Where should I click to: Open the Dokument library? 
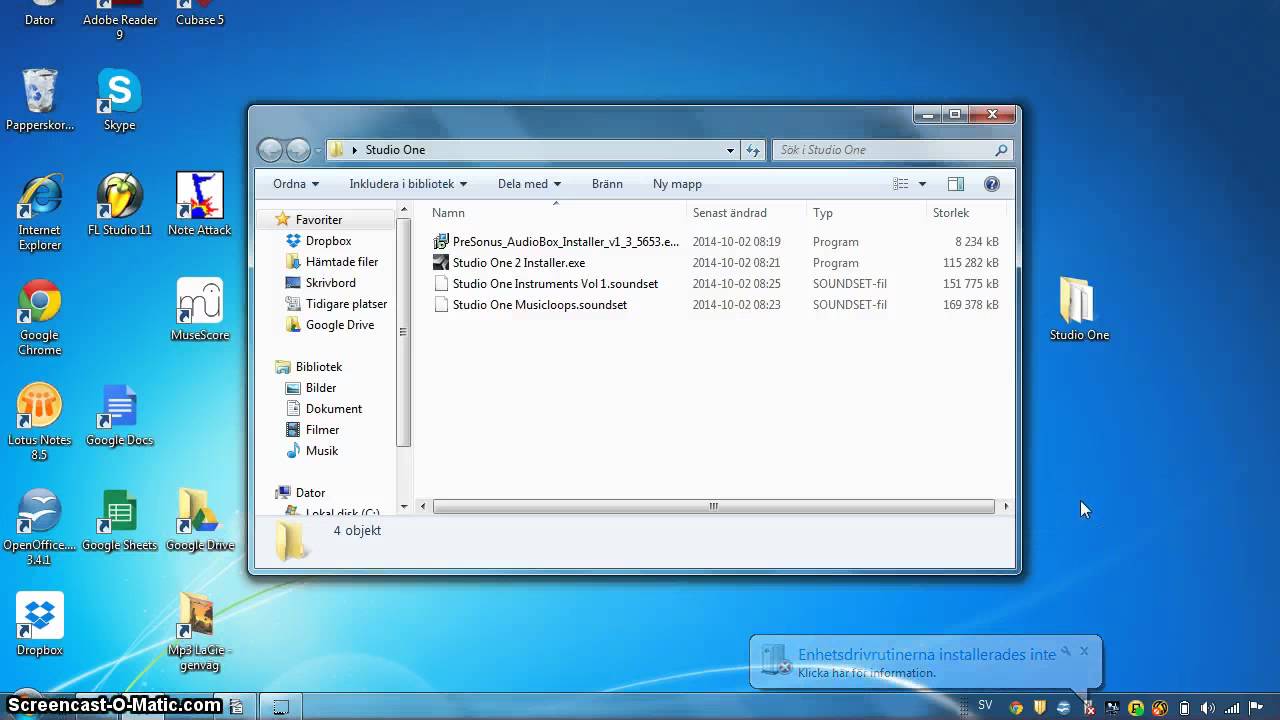pyautogui.click(x=333, y=409)
